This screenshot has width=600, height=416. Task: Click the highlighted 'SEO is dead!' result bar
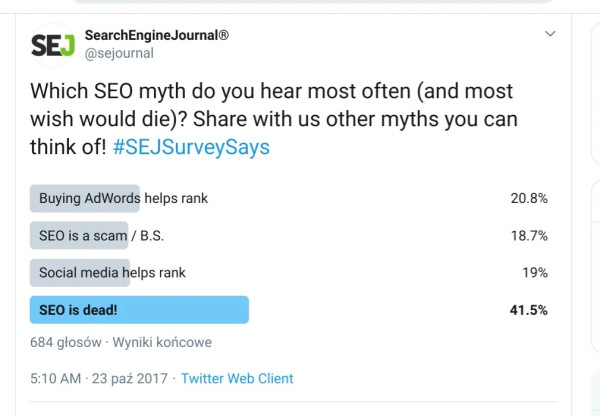coord(139,310)
